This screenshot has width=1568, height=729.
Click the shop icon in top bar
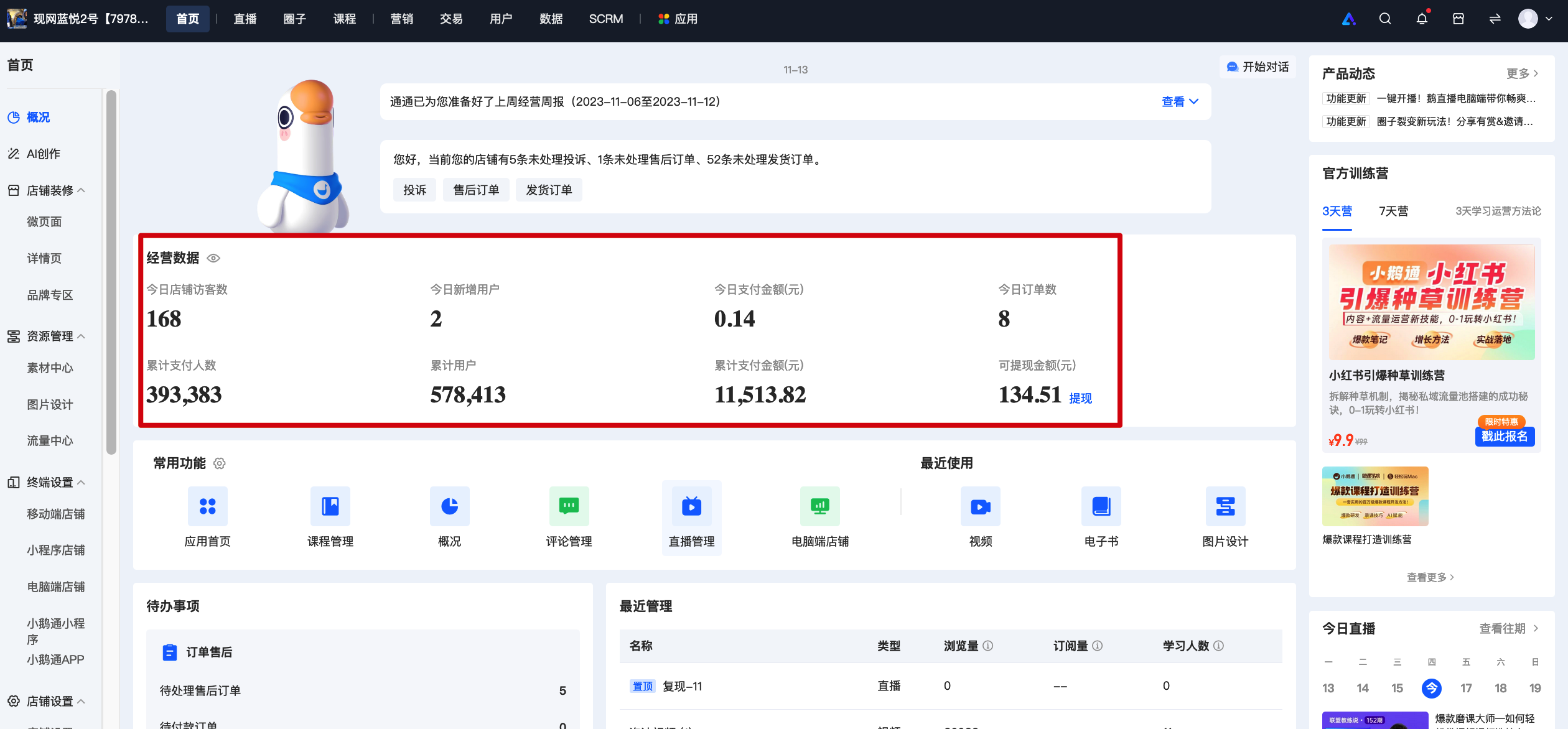tap(1458, 19)
